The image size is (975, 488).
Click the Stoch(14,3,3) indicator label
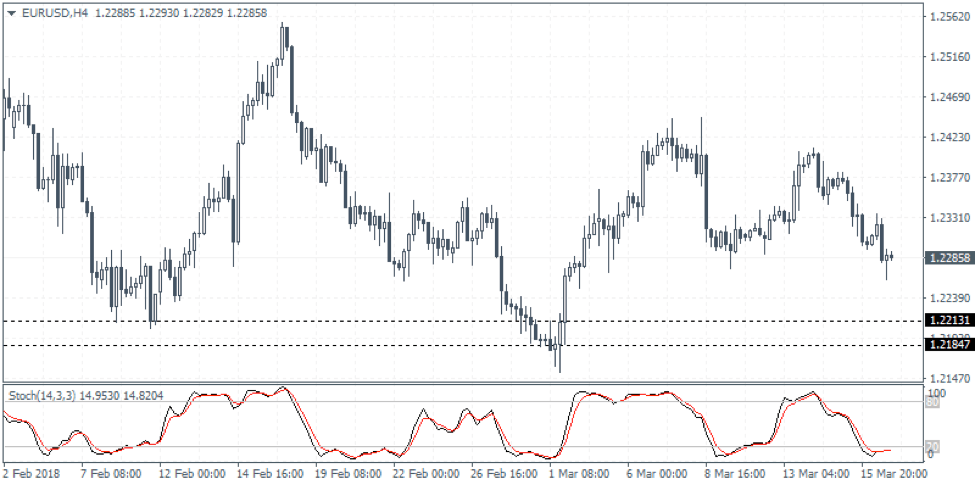tap(41, 395)
